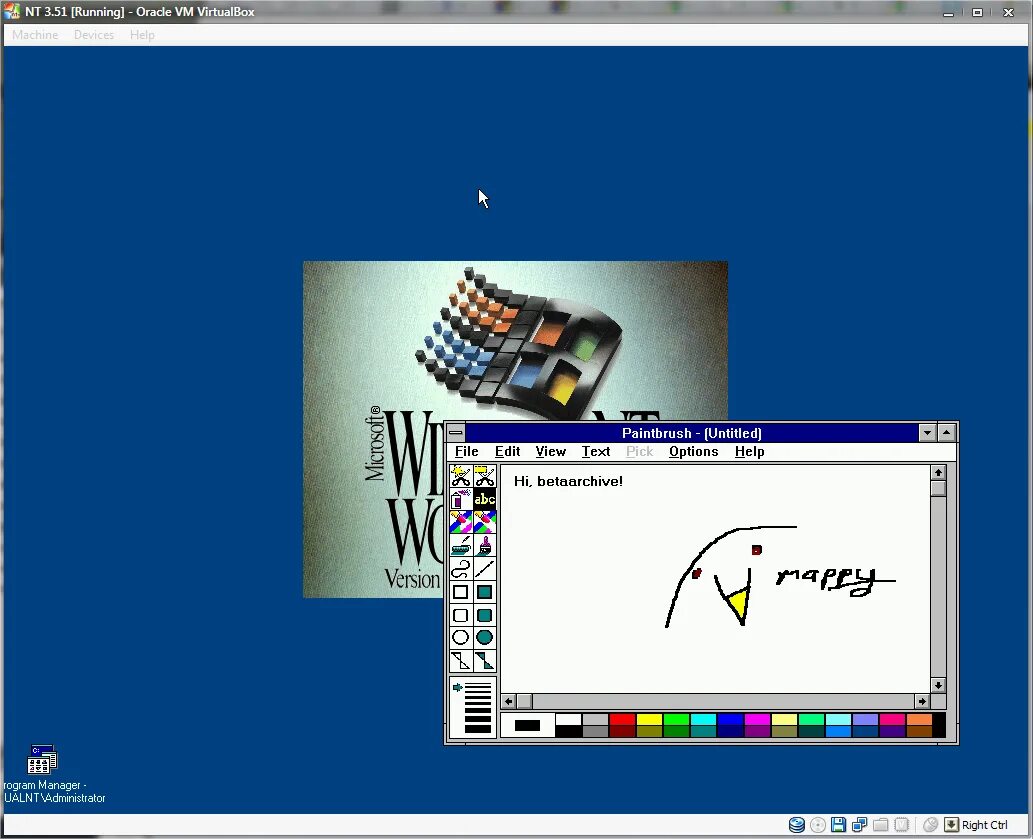Select the Line tool
The width and height of the screenshot is (1033, 839).
(x=483, y=568)
